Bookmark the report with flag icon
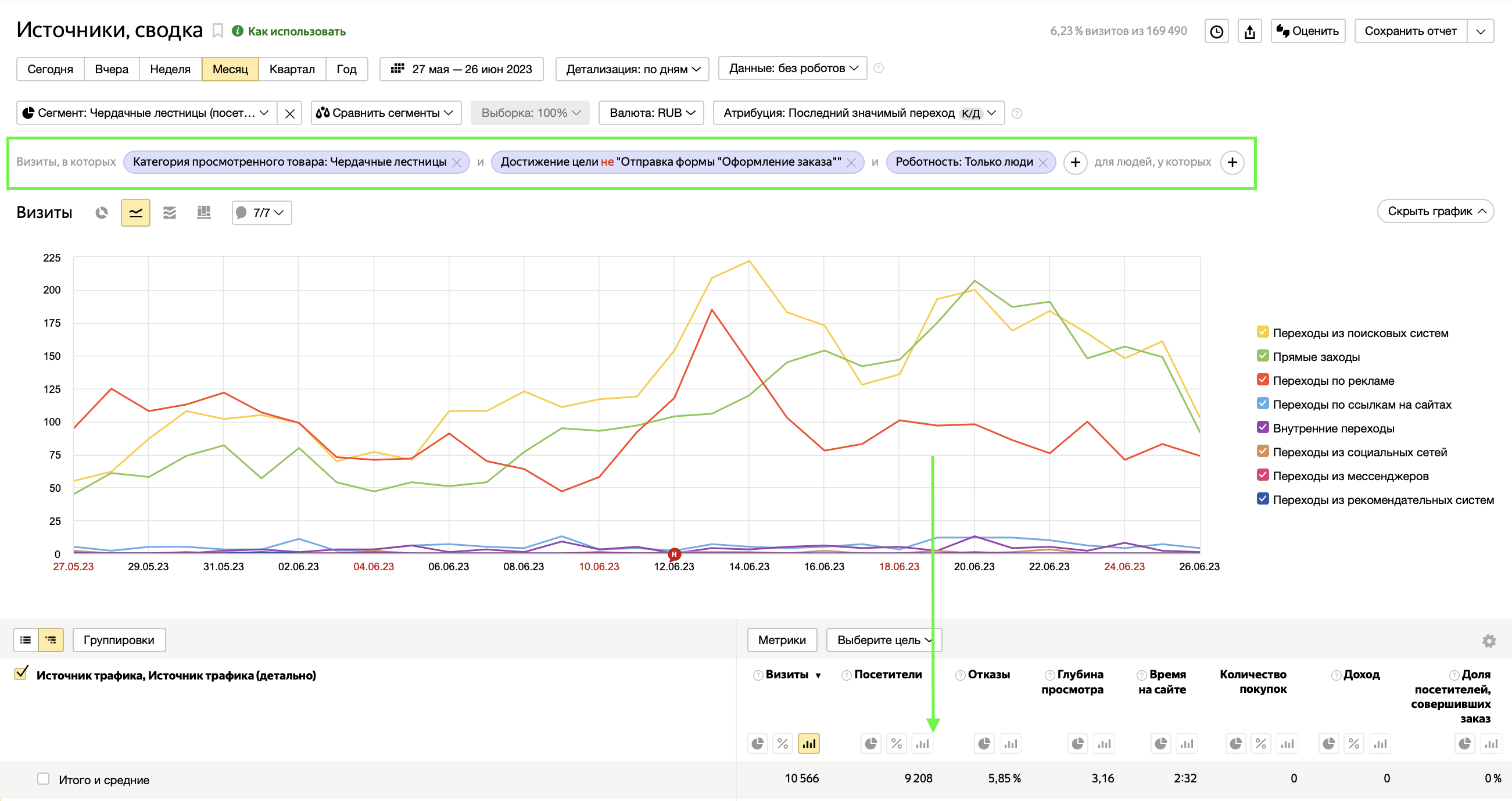The width and height of the screenshot is (1512, 801). click(x=218, y=31)
